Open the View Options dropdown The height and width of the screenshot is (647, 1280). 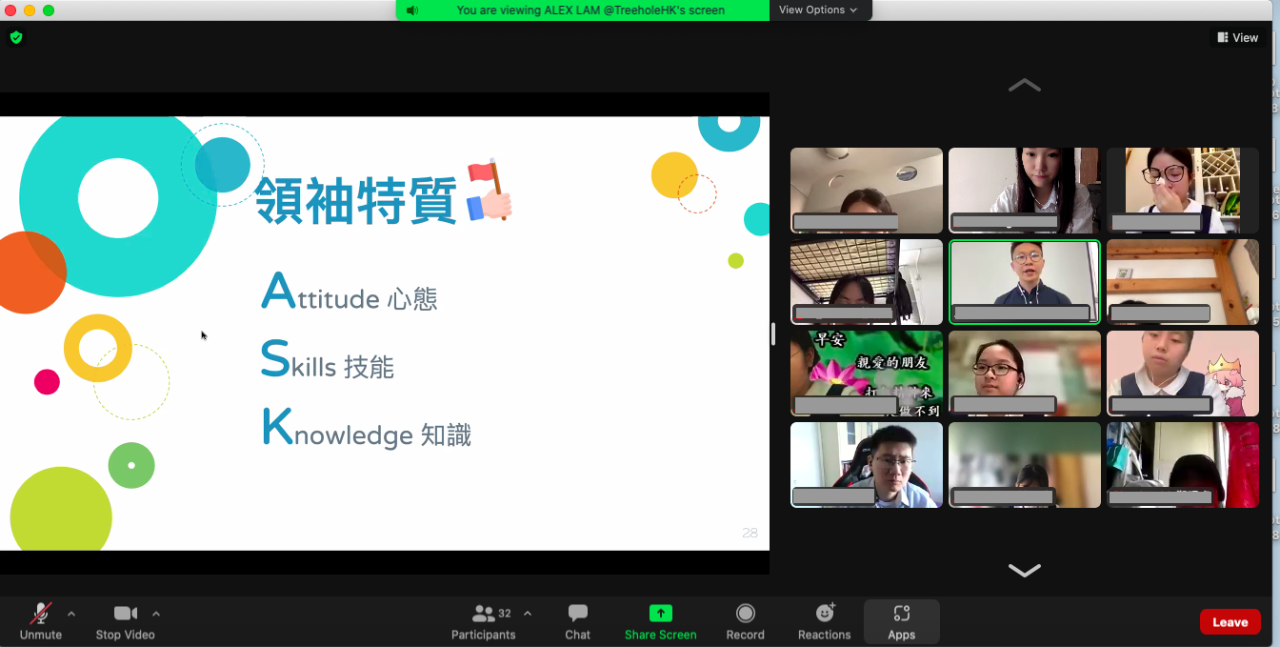818,10
